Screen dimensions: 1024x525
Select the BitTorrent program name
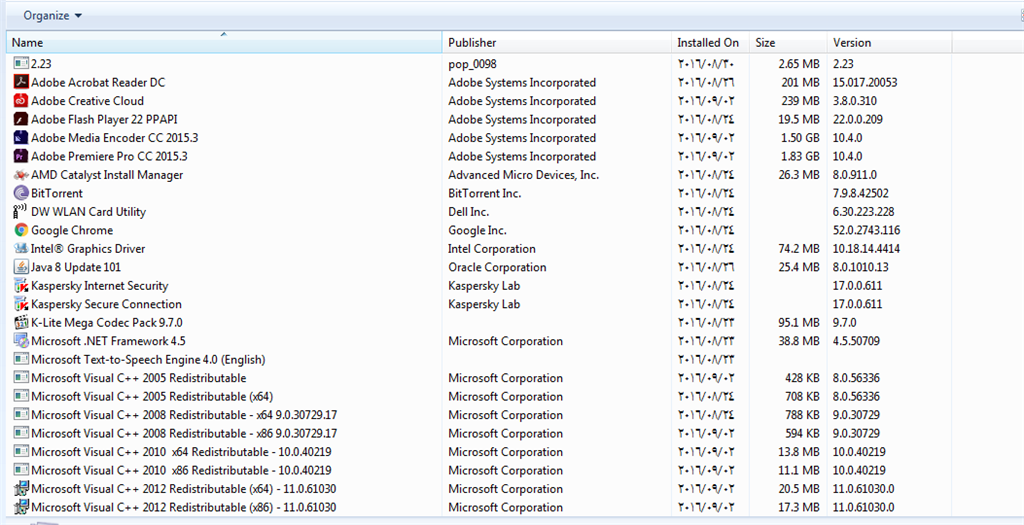point(57,193)
